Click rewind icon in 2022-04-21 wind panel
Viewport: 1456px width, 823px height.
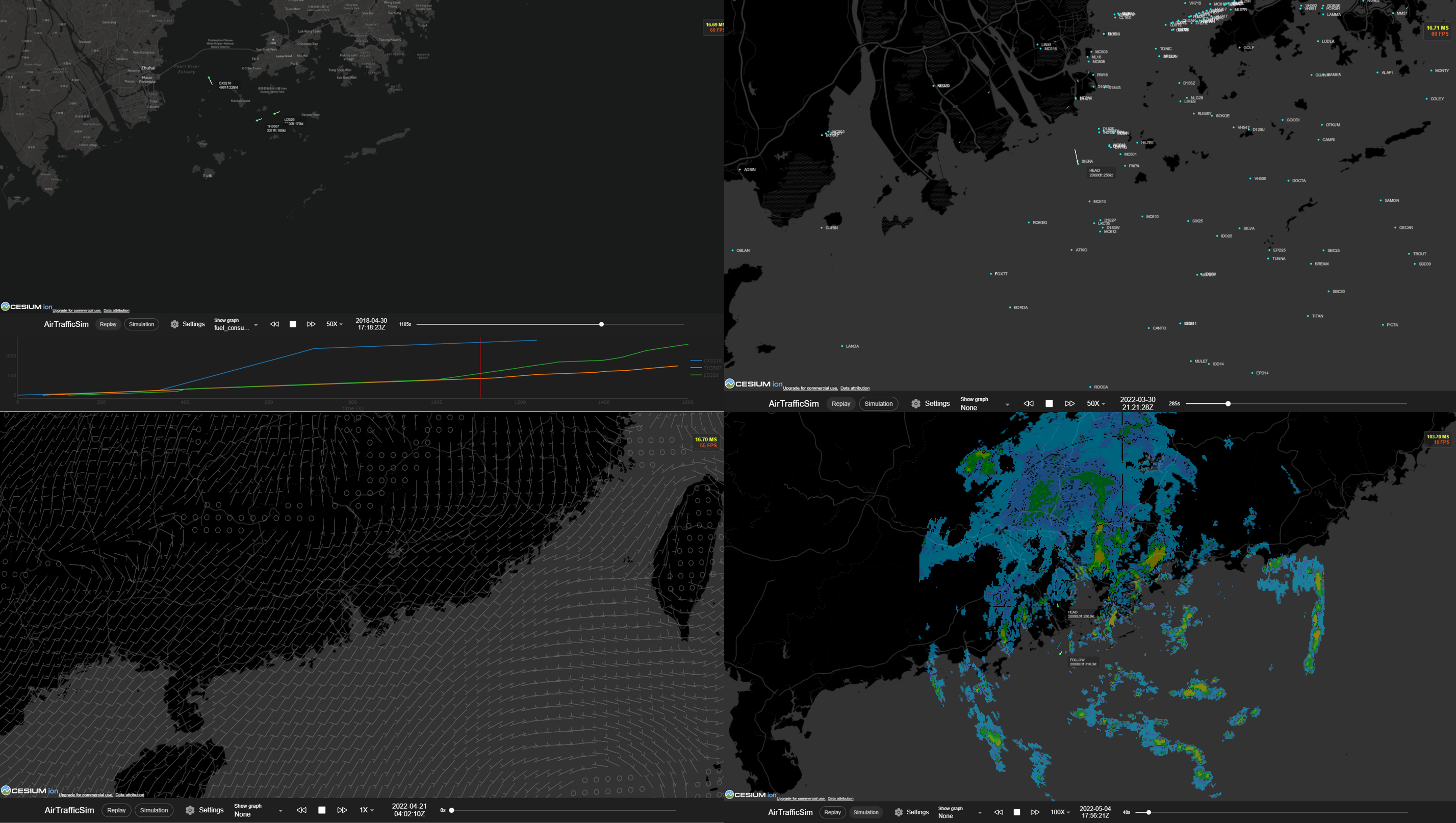[302, 810]
